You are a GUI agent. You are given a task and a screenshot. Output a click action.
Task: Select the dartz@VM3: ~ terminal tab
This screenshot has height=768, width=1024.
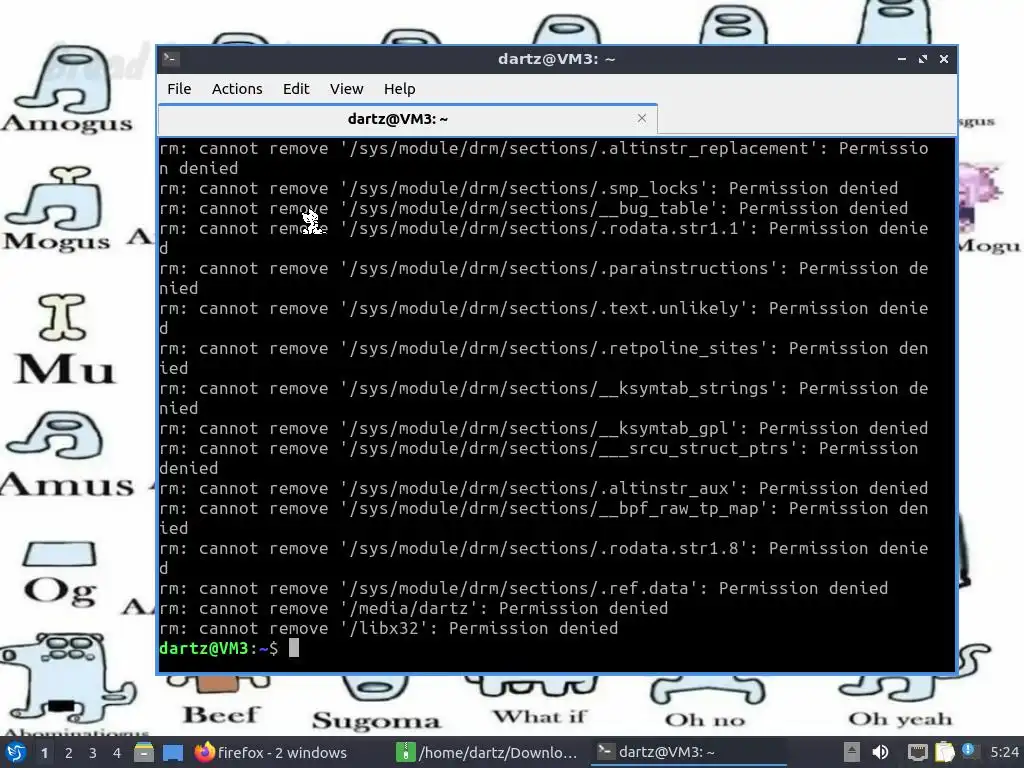408,119
